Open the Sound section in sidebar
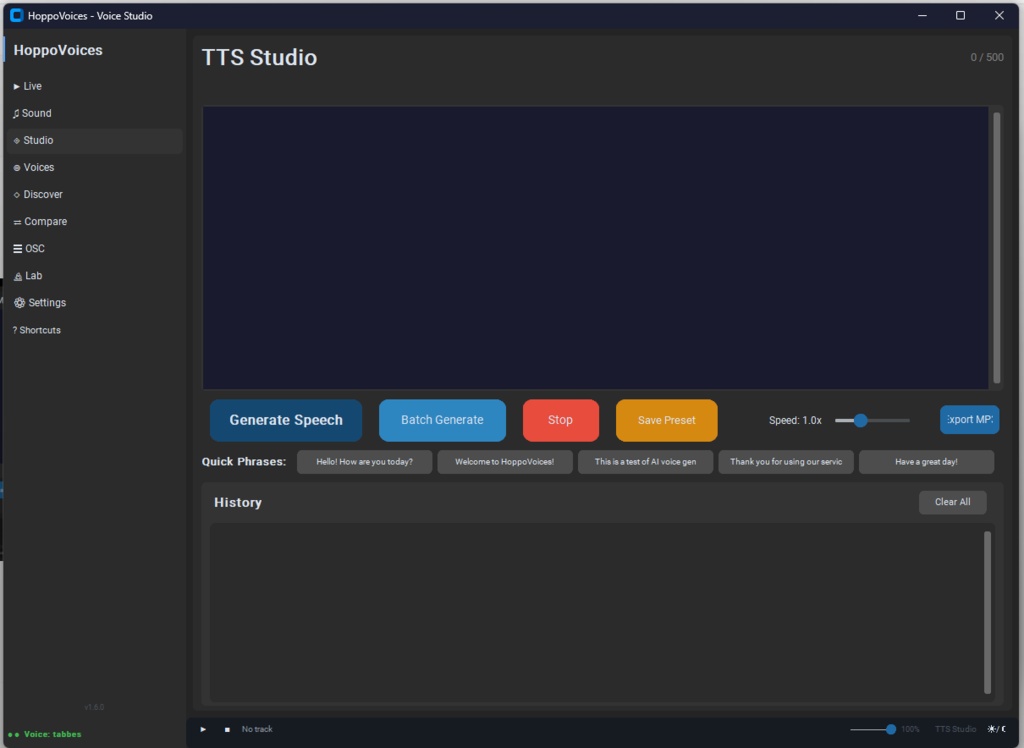 click(95, 113)
